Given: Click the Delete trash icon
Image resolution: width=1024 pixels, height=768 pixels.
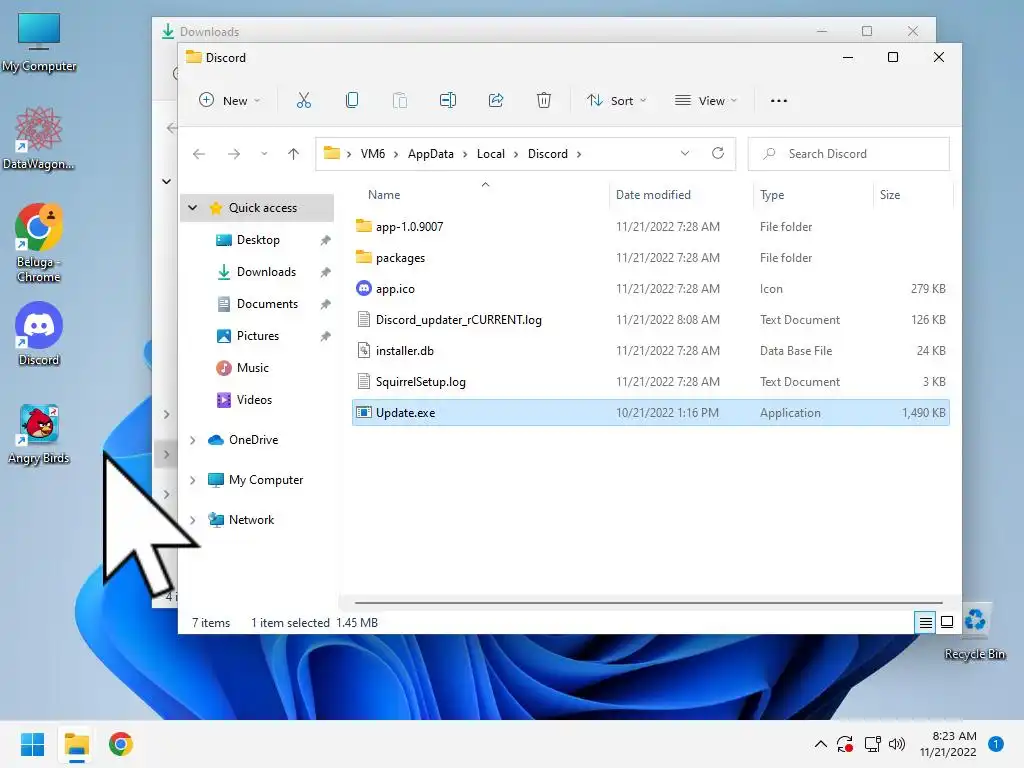Looking at the screenshot, I should pos(544,101).
